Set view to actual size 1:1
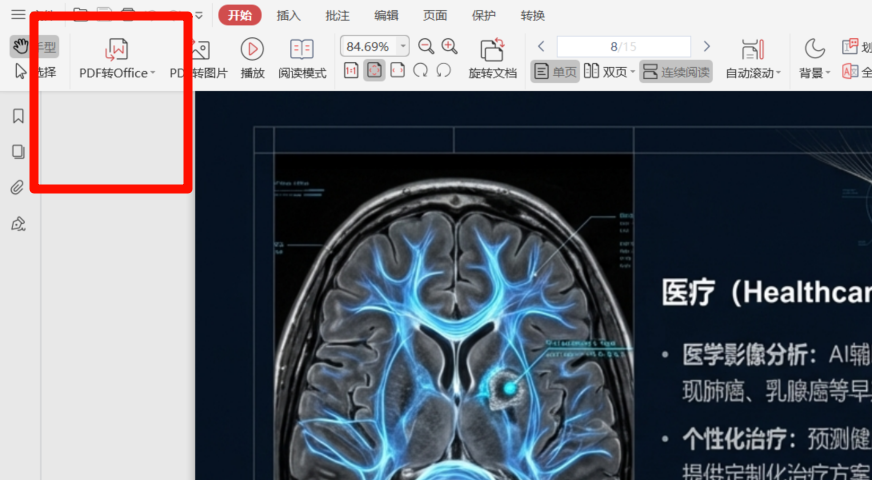 click(351, 71)
